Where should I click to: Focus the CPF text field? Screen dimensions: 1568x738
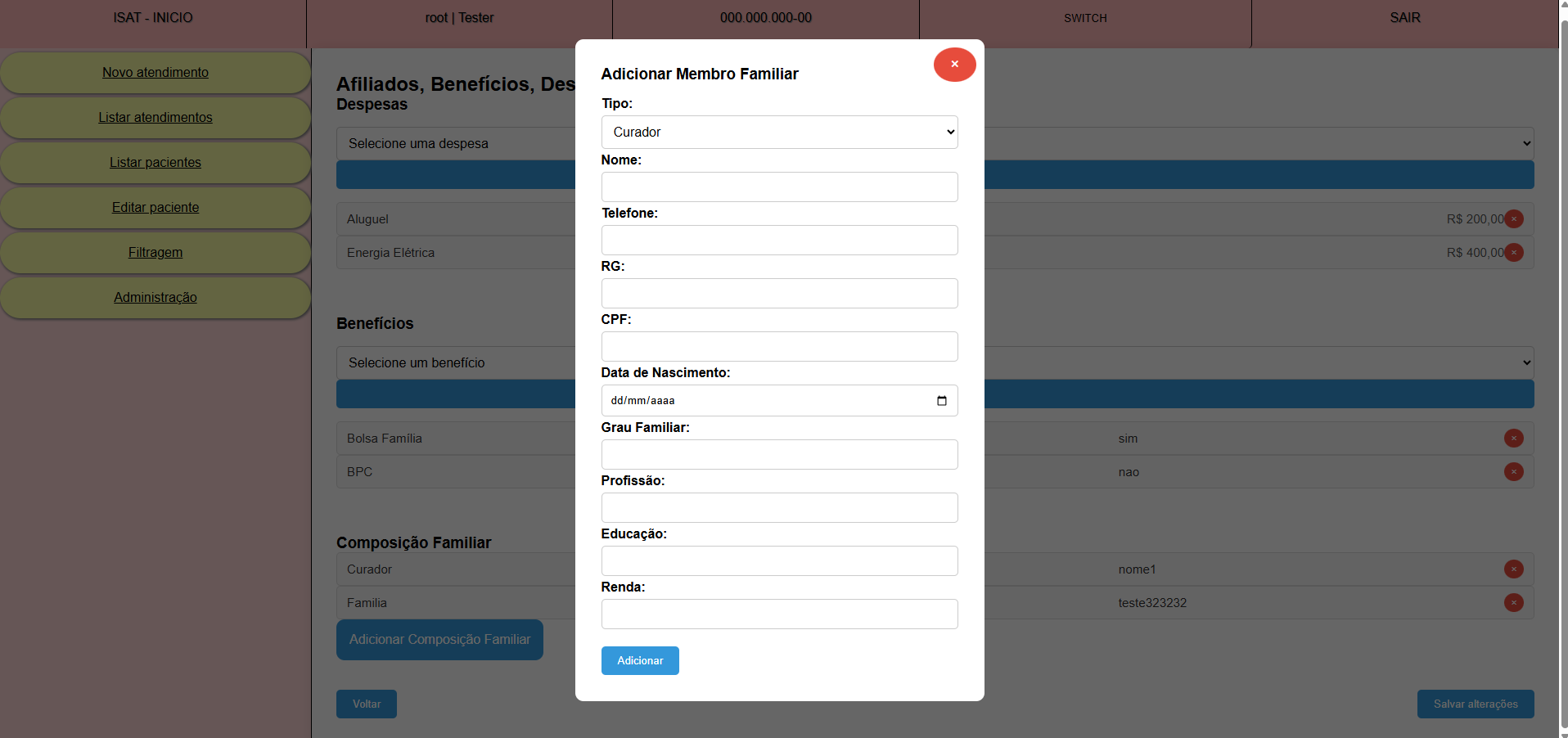pyautogui.click(x=779, y=347)
